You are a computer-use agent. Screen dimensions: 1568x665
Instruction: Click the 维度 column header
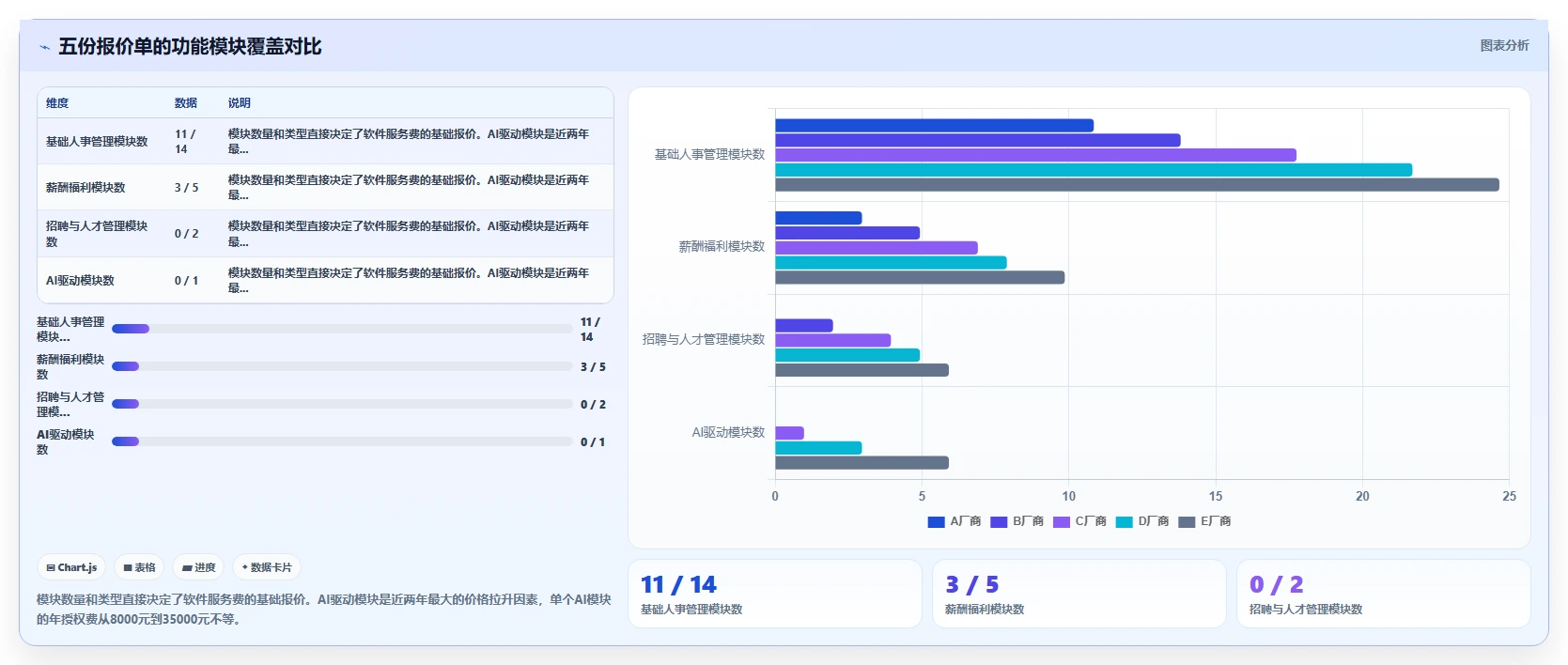pos(57,103)
